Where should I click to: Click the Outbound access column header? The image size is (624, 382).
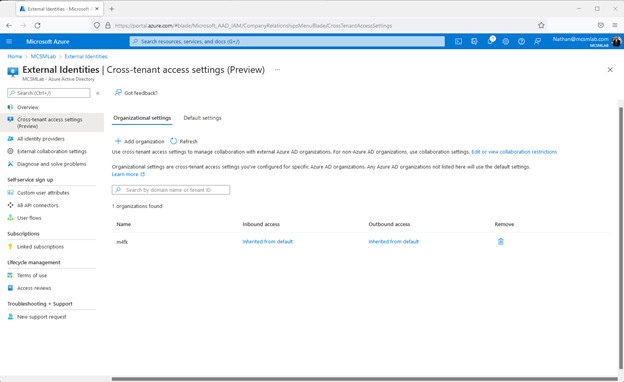tap(389, 224)
